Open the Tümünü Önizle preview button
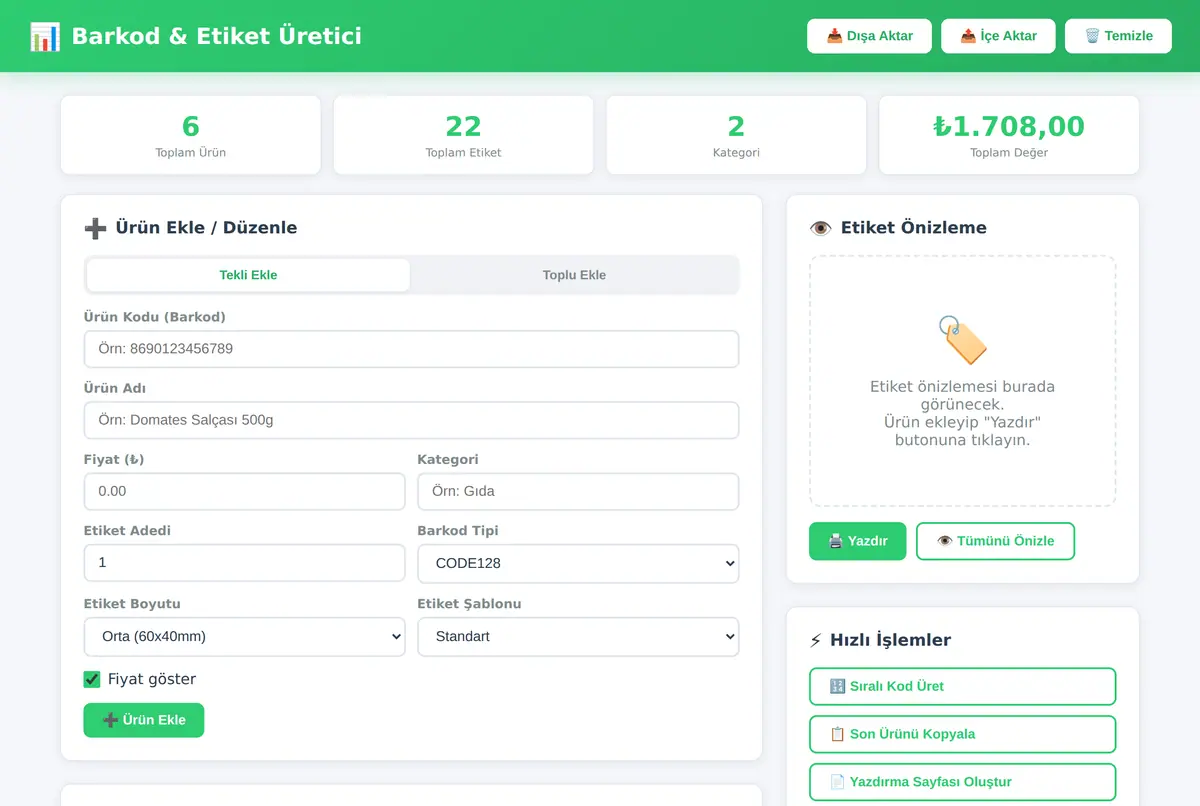The image size is (1200, 806). (996, 541)
